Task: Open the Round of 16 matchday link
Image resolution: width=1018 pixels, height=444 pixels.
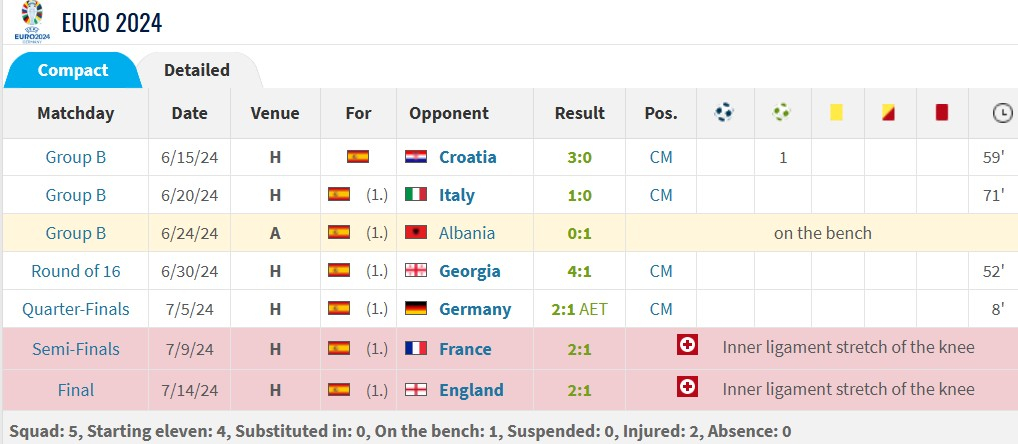Action: [76, 271]
